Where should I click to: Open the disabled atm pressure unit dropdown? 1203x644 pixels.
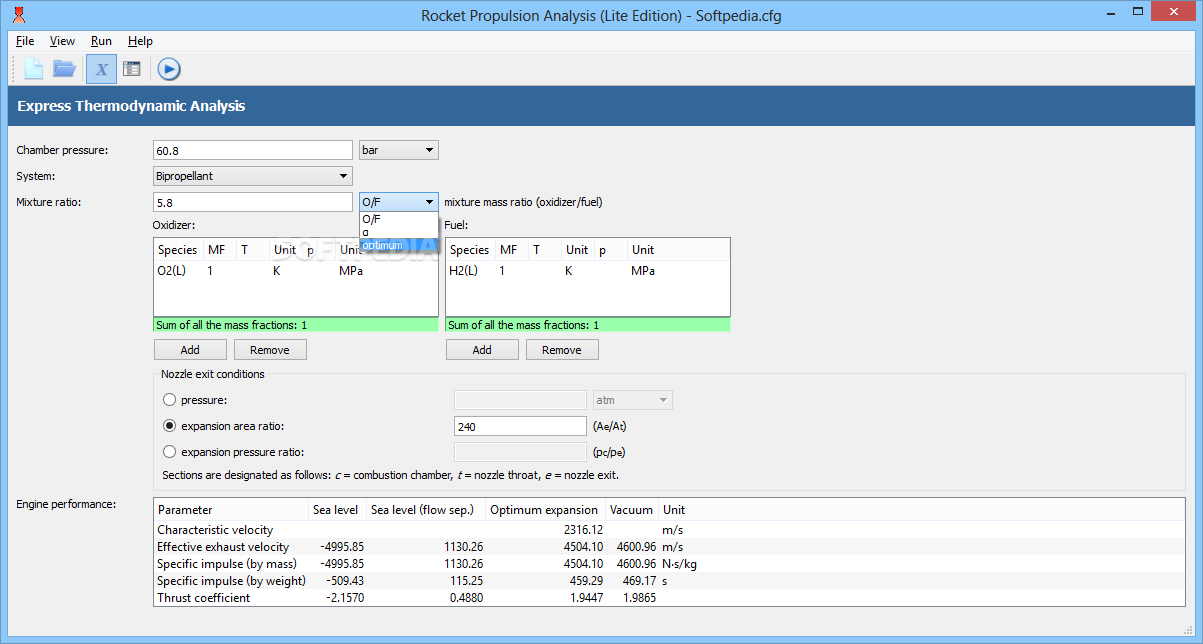633,400
